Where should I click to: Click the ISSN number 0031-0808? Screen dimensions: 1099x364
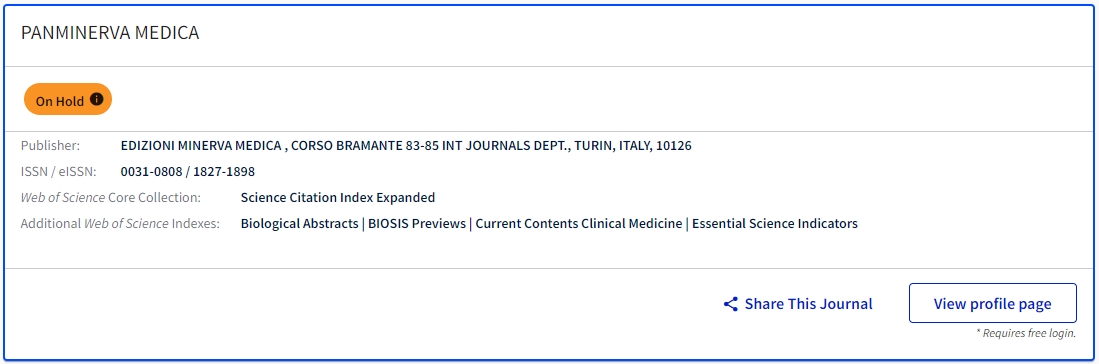[151, 171]
